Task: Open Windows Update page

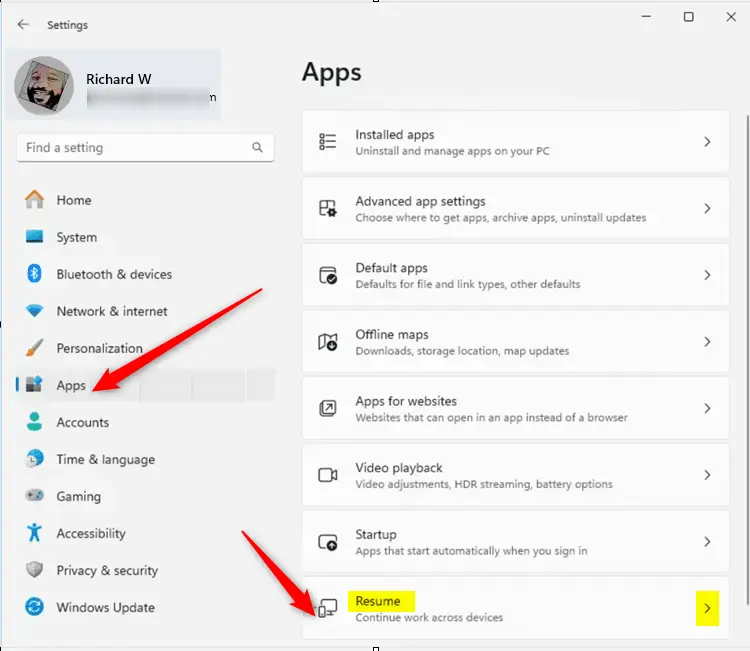Action: tap(105, 607)
